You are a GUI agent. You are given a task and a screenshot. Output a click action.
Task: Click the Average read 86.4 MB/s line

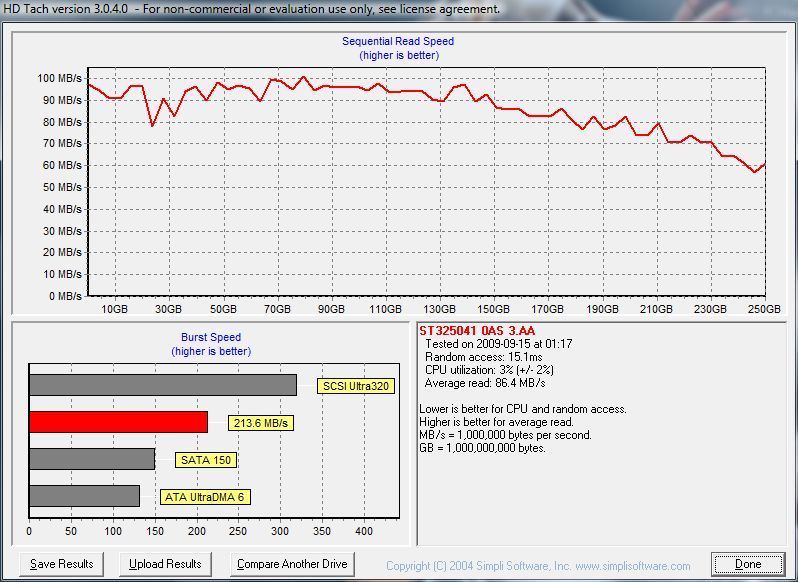(x=485, y=383)
